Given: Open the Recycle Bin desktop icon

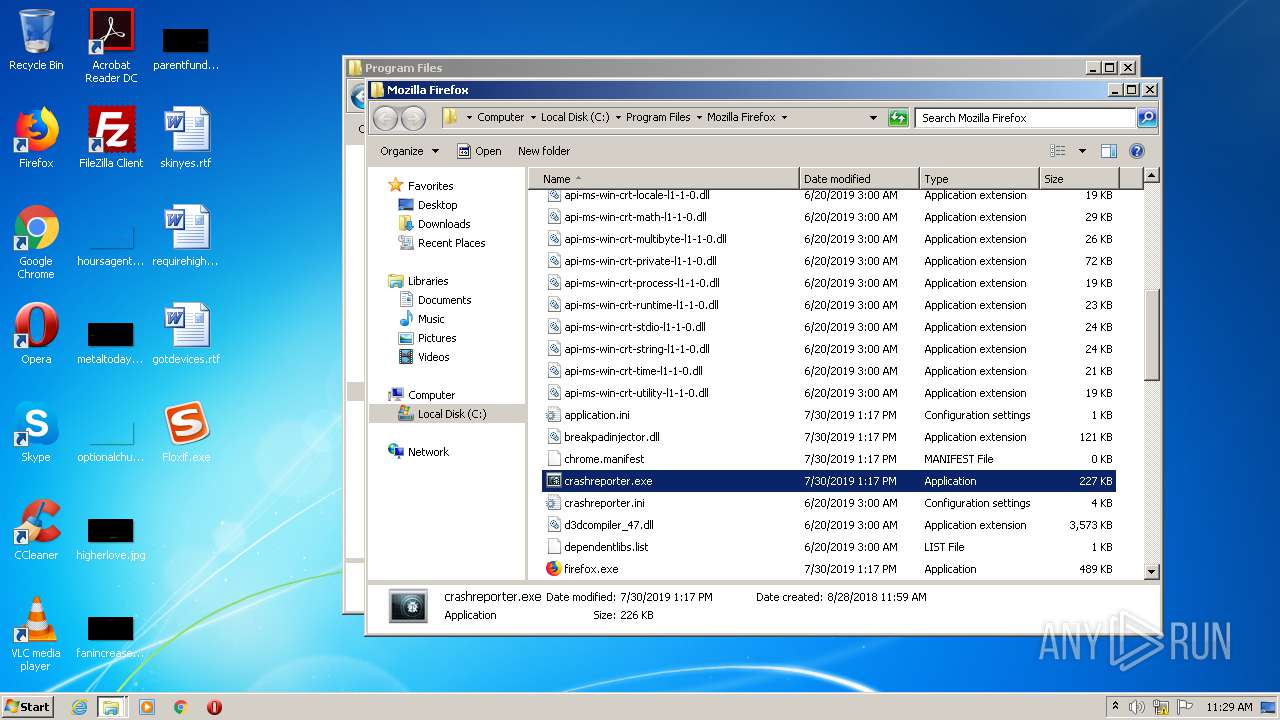Looking at the screenshot, I should 36,40.
